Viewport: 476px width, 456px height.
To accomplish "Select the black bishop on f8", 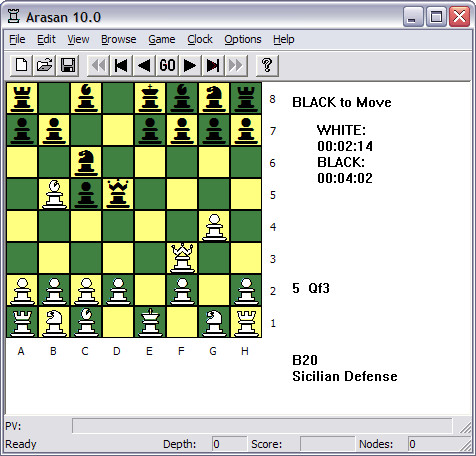I will click(x=182, y=98).
